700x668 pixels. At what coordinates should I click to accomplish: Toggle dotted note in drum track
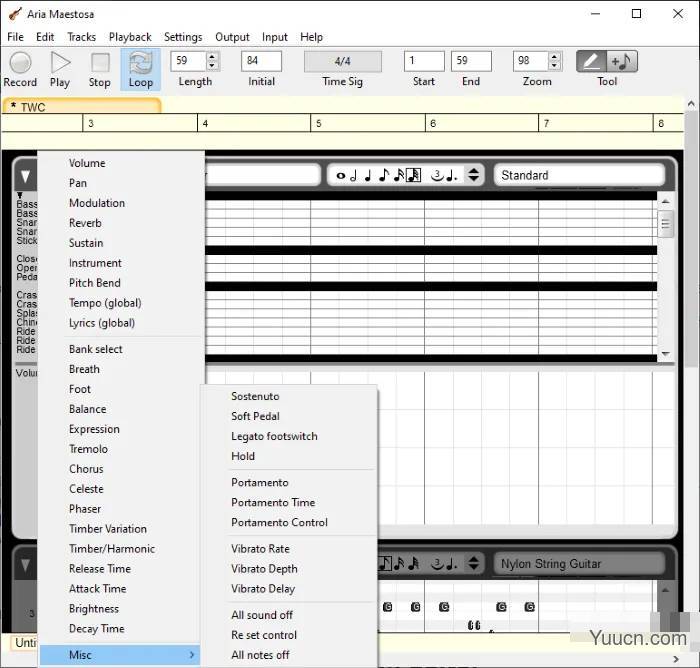pyautogui.click(x=452, y=175)
